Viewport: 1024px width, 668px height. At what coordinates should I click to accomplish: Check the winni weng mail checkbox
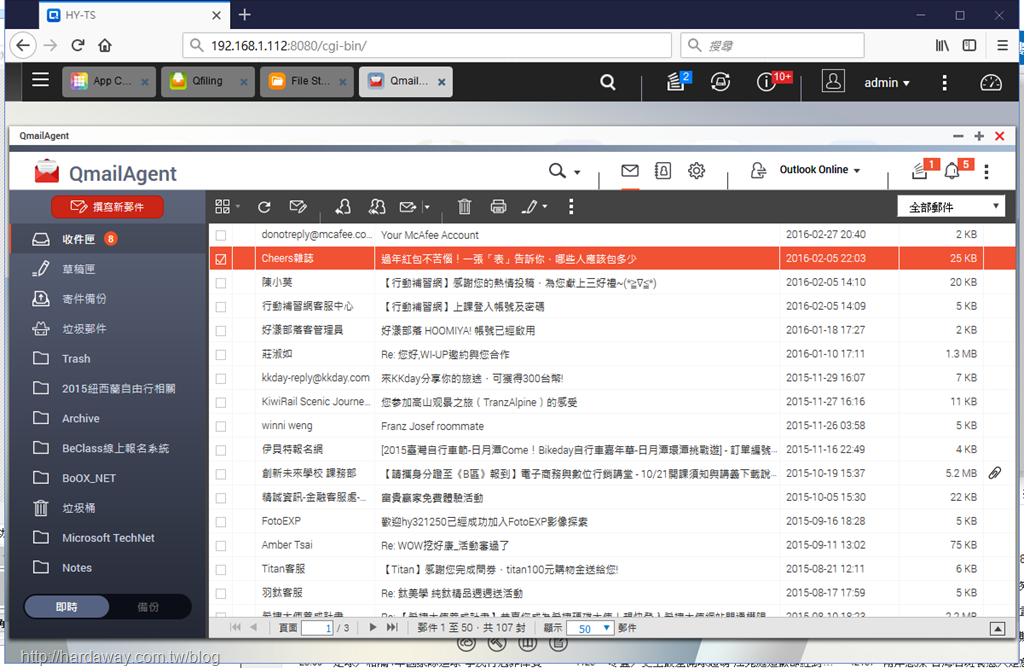(221, 426)
